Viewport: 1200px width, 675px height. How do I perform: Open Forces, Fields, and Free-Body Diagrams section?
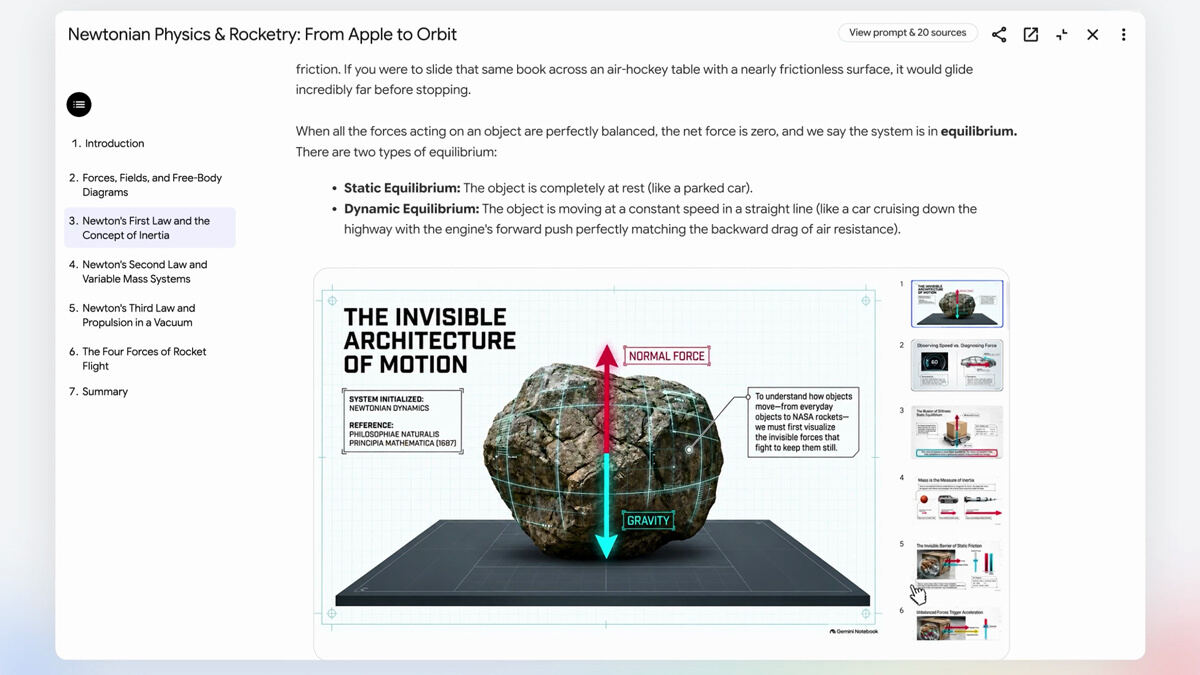[x=150, y=185]
